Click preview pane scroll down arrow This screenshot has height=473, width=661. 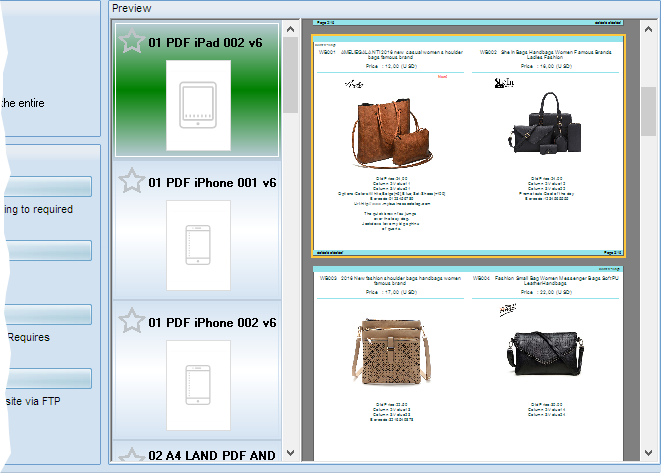pos(648,453)
